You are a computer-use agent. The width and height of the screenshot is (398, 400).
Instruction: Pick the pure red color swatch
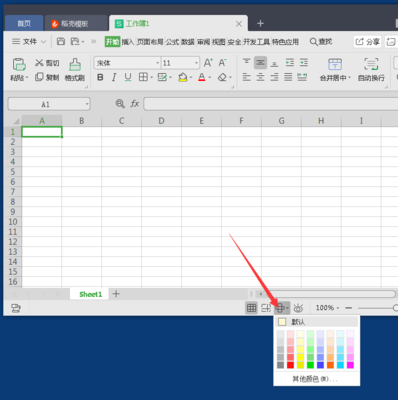pos(290,365)
